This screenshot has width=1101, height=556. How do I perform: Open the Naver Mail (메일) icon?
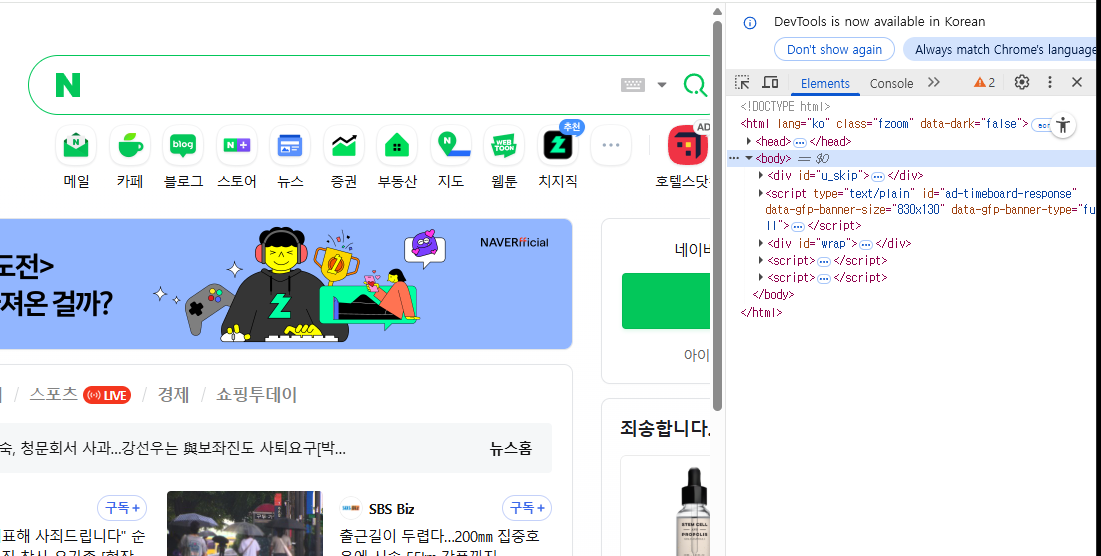coord(76,145)
